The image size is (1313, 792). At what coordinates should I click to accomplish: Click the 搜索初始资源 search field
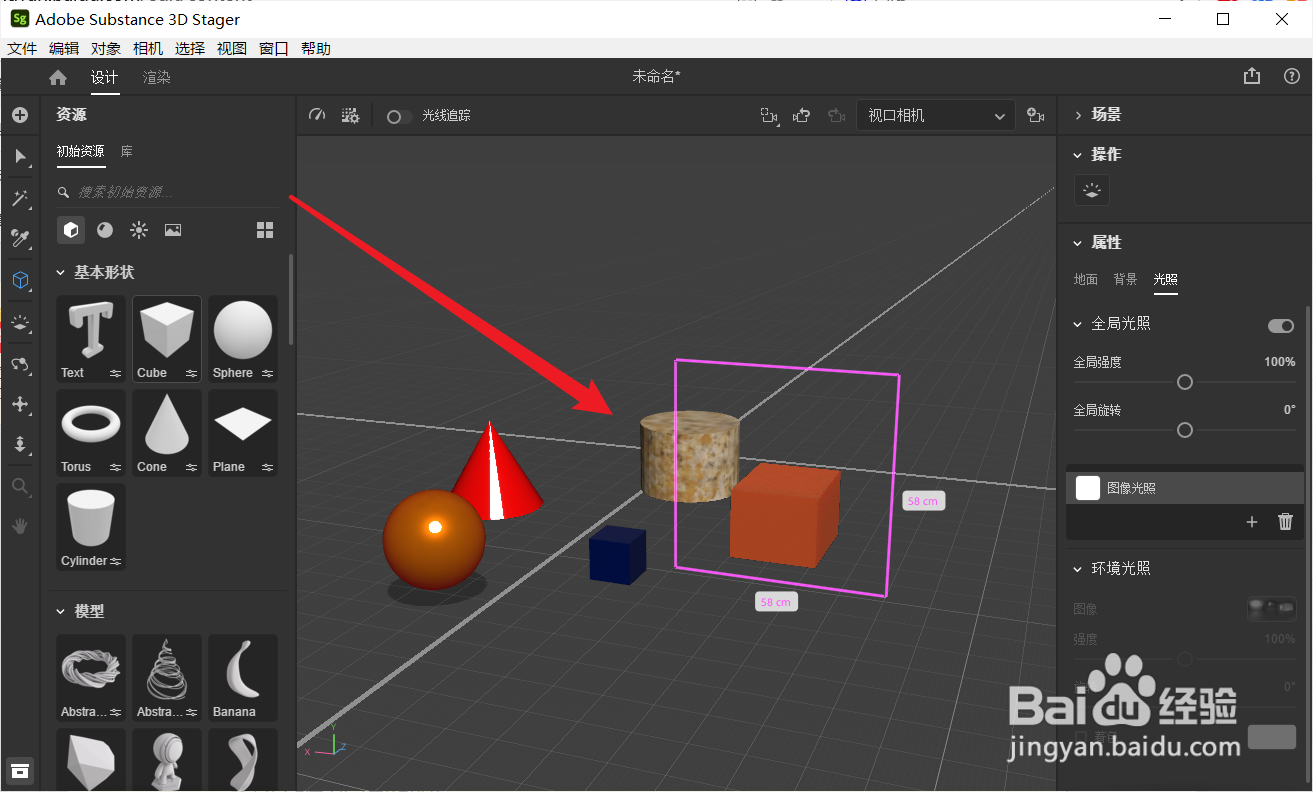click(x=170, y=192)
